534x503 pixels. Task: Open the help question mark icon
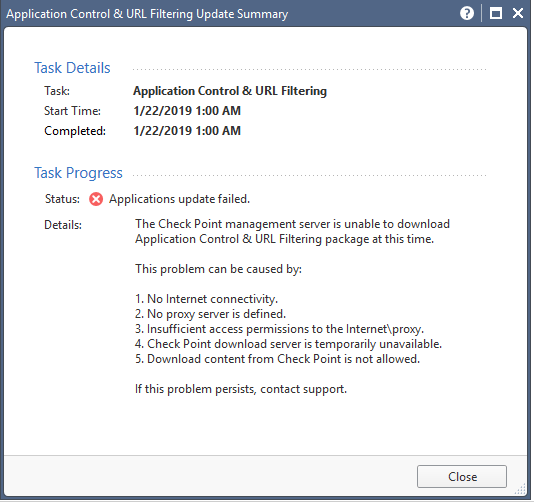(x=467, y=14)
